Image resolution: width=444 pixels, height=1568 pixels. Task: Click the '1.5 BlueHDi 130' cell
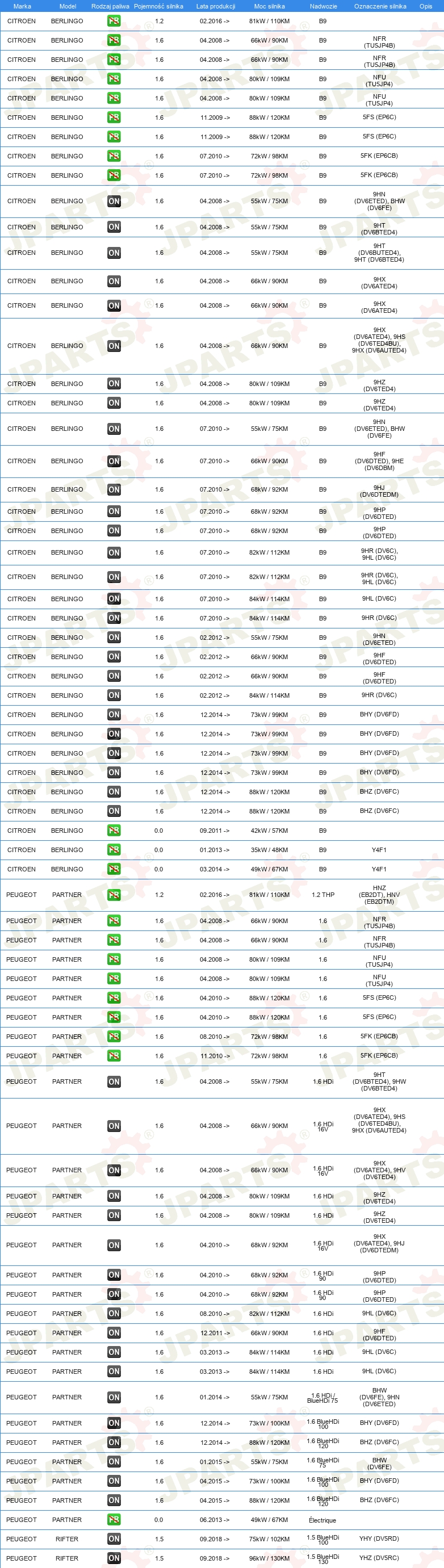323,1559
